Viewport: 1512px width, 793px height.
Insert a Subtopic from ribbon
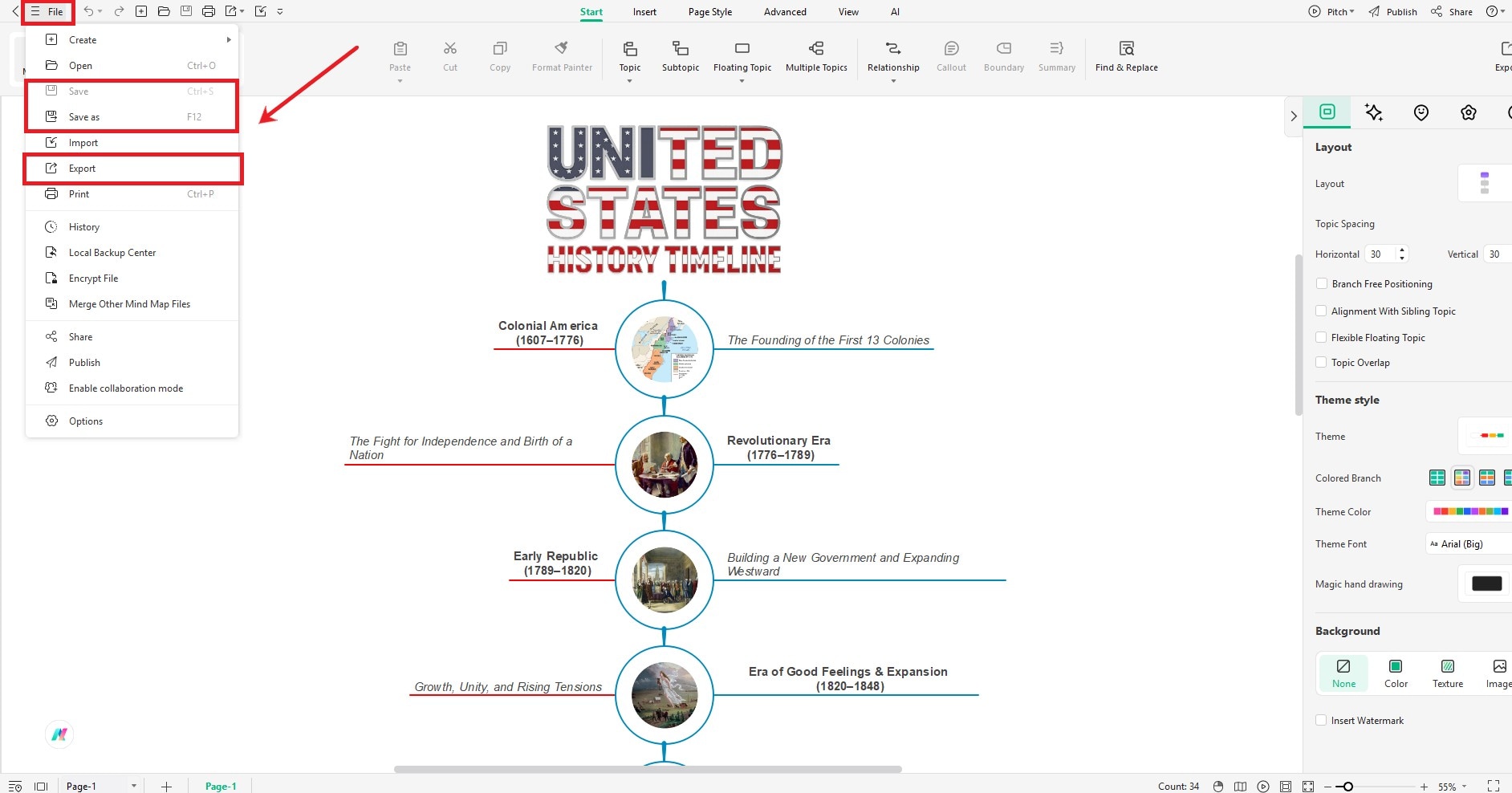(x=681, y=56)
